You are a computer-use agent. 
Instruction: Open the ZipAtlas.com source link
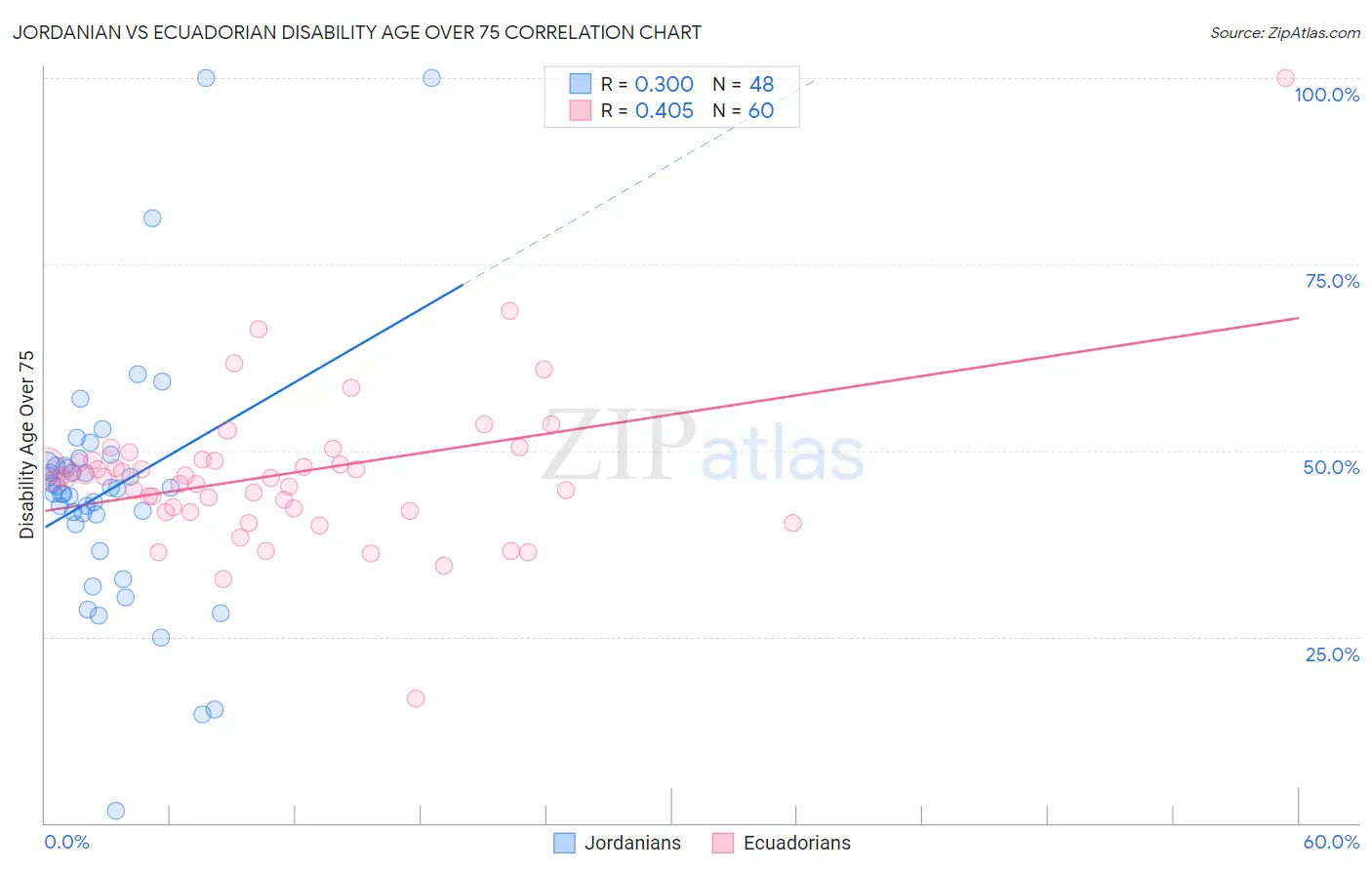pyautogui.click(x=1285, y=32)
